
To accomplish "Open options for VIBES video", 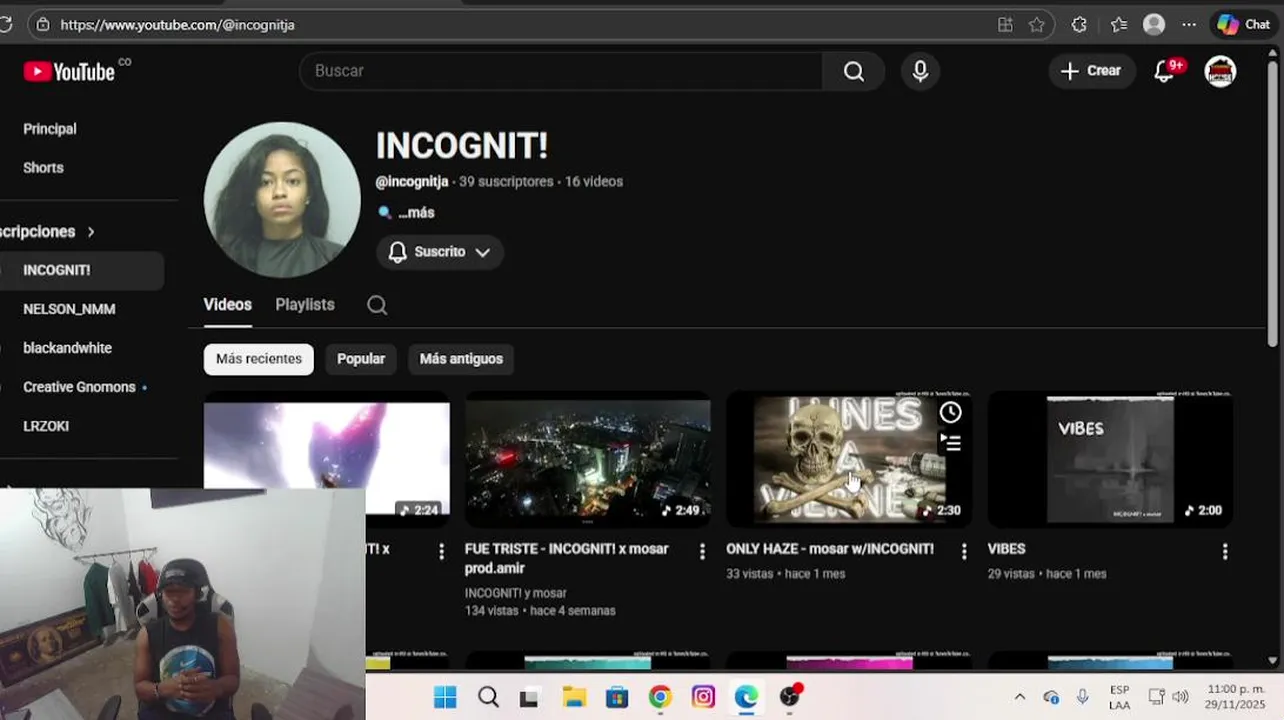I will point(1225,551).
